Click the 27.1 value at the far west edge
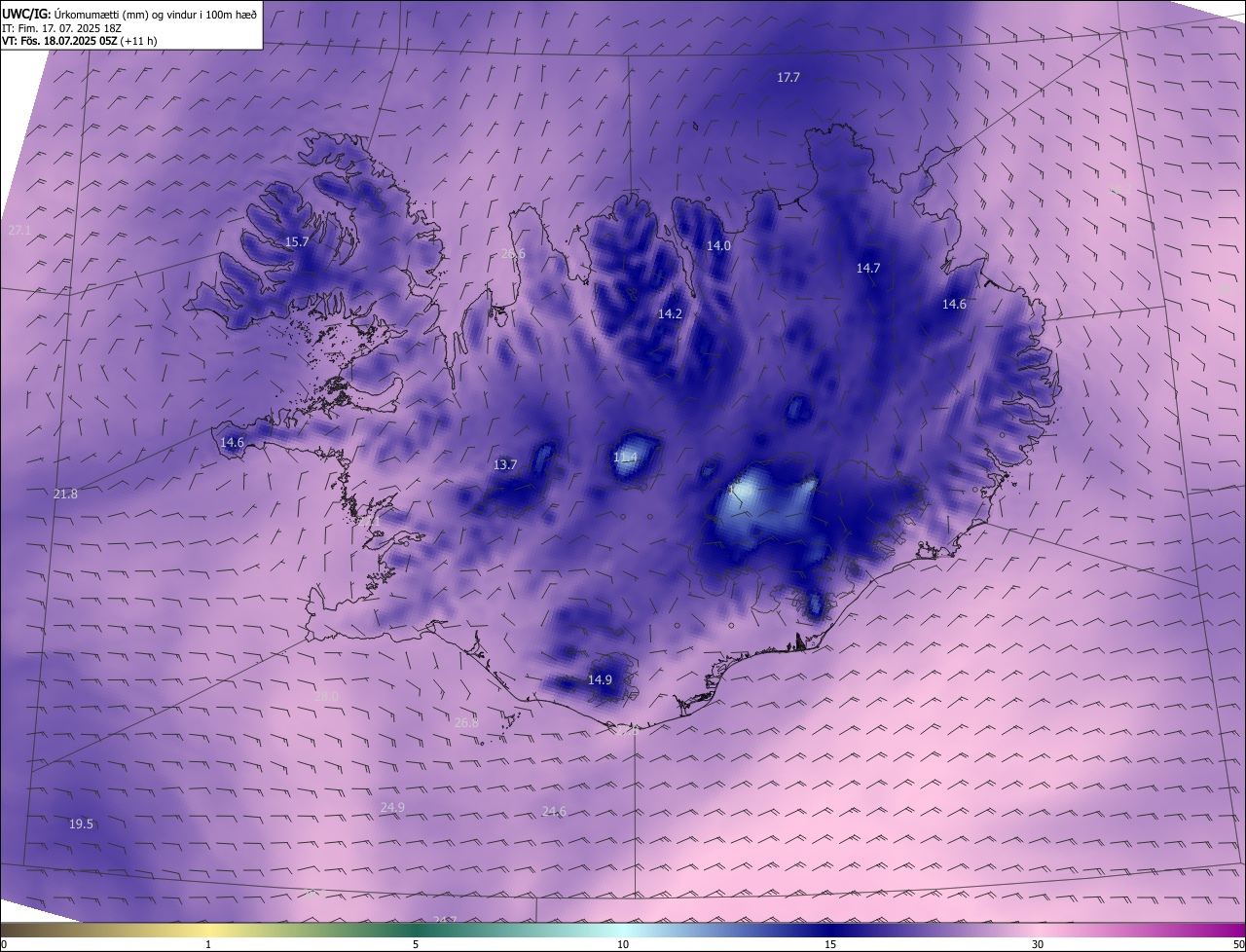Image resolution: width=1246 pixels, height=952 pixels. (x=19, y=230)
